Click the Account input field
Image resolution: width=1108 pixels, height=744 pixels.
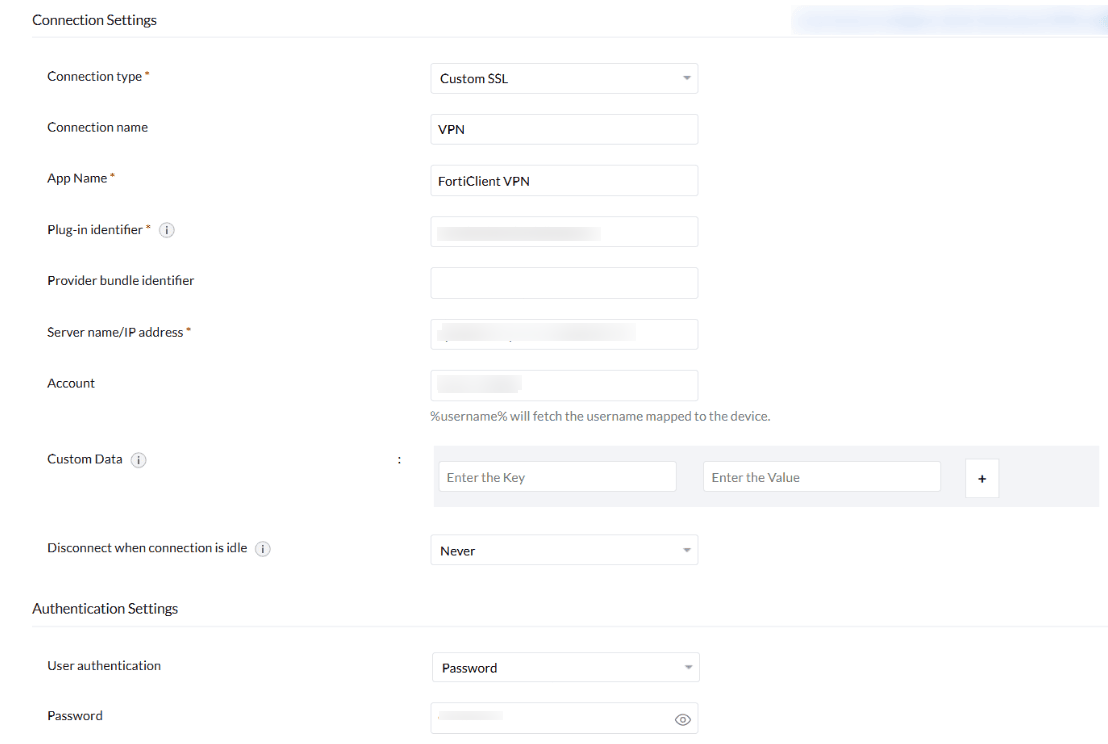[x=564, y=385]
